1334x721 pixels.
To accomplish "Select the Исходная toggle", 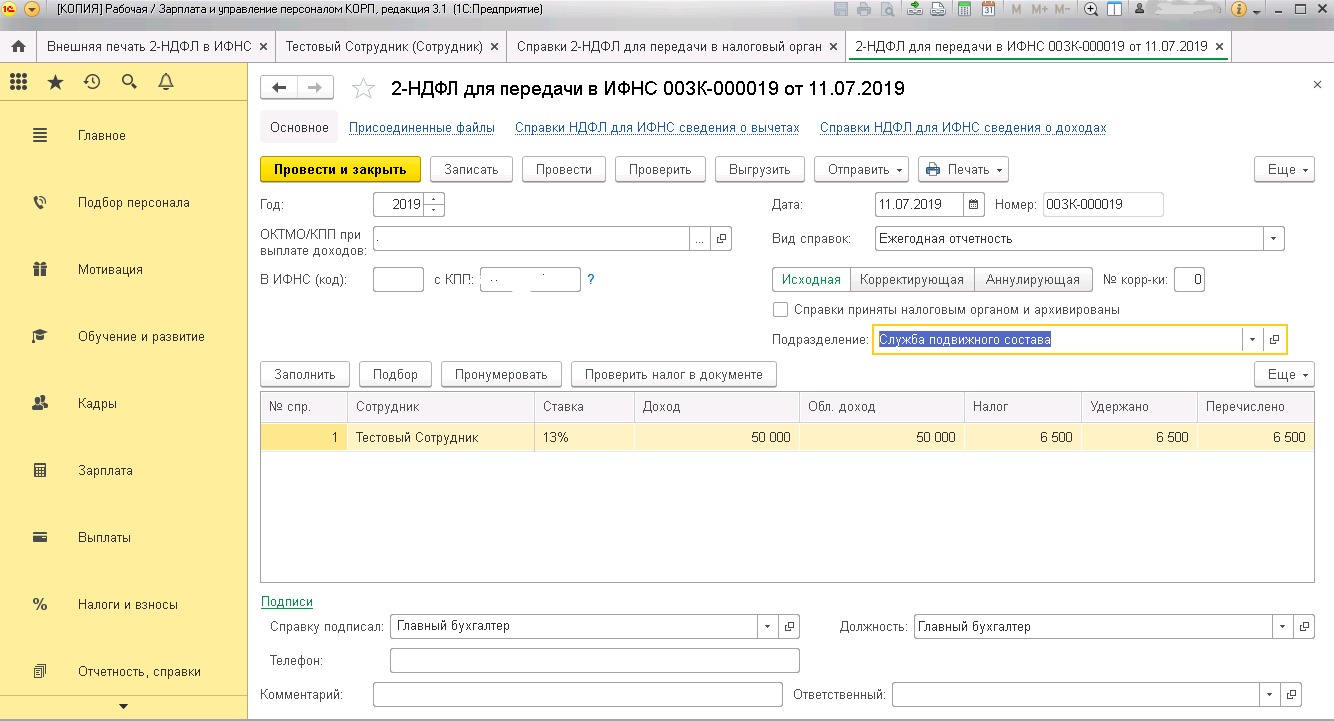I will click(811, 280).
